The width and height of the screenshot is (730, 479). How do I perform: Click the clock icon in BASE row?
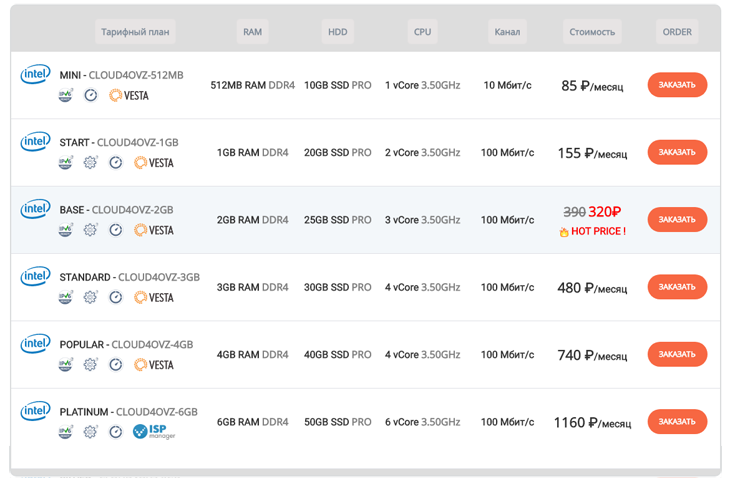pyautogui.click(x=116, y=230)
